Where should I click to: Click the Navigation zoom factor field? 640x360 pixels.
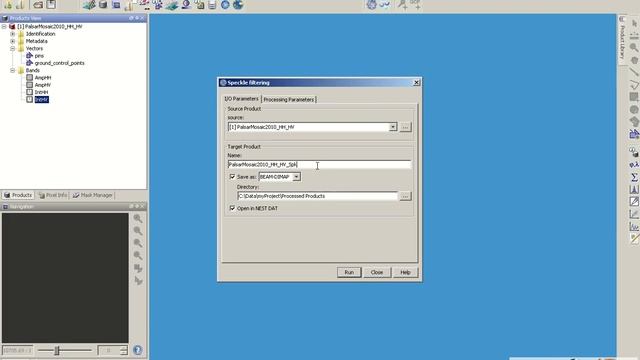coord(18,350)
